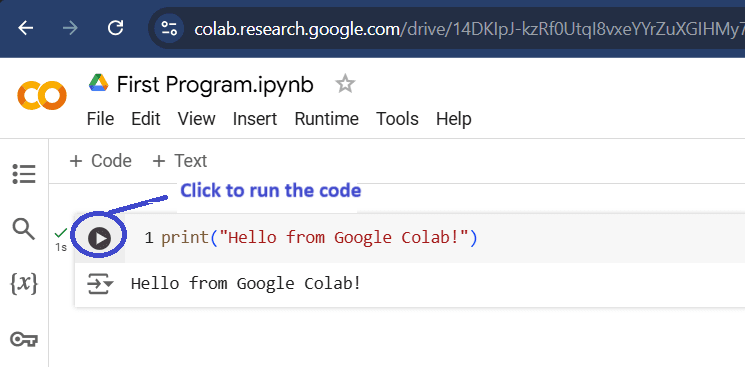745x367 pixels.
Task: Run the code cell with the play button
Action: click(99, 238)
